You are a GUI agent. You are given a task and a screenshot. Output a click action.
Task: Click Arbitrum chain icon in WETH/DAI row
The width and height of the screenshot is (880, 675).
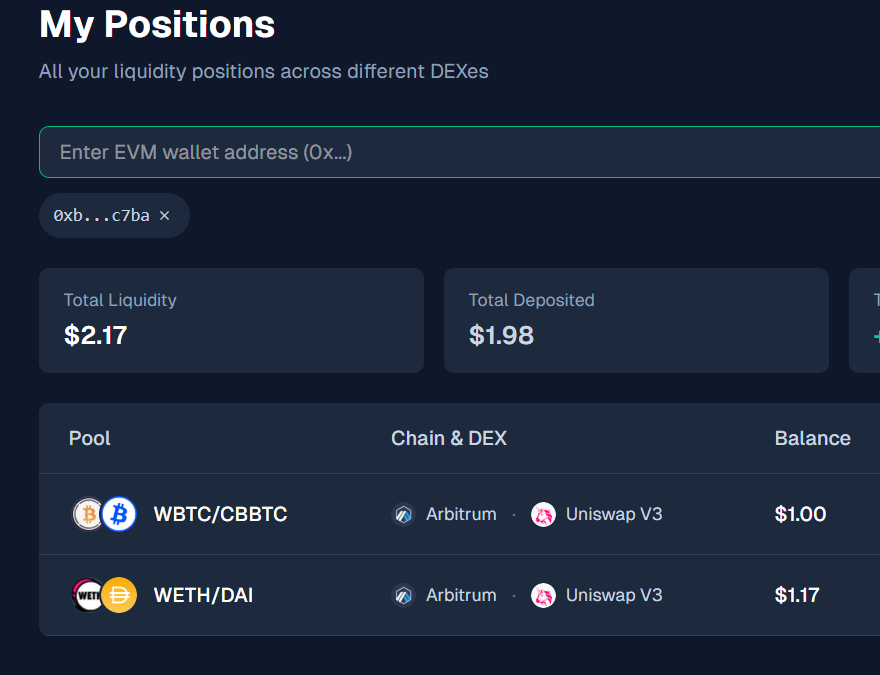(x=404, y=595)
